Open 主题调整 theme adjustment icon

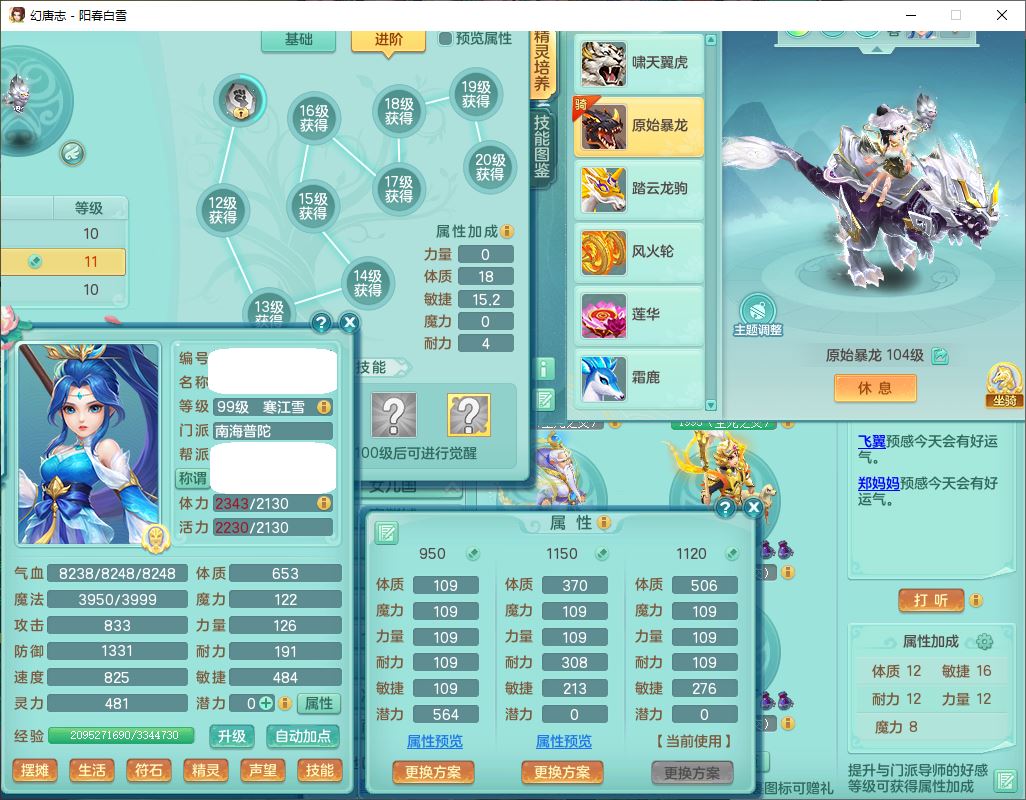click(757, 310)
